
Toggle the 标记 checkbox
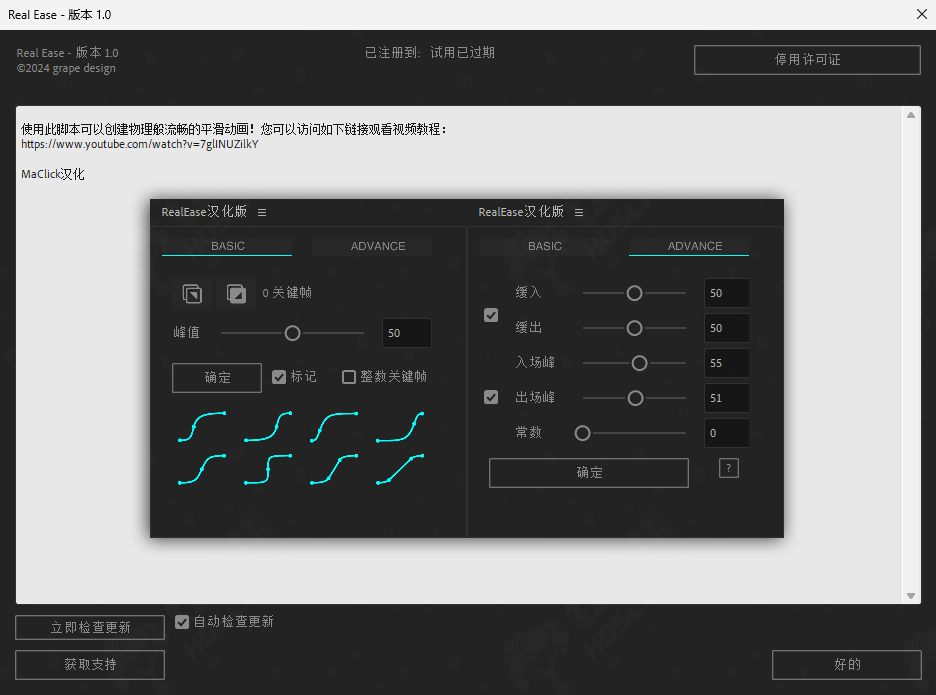[x=279, y=377]
